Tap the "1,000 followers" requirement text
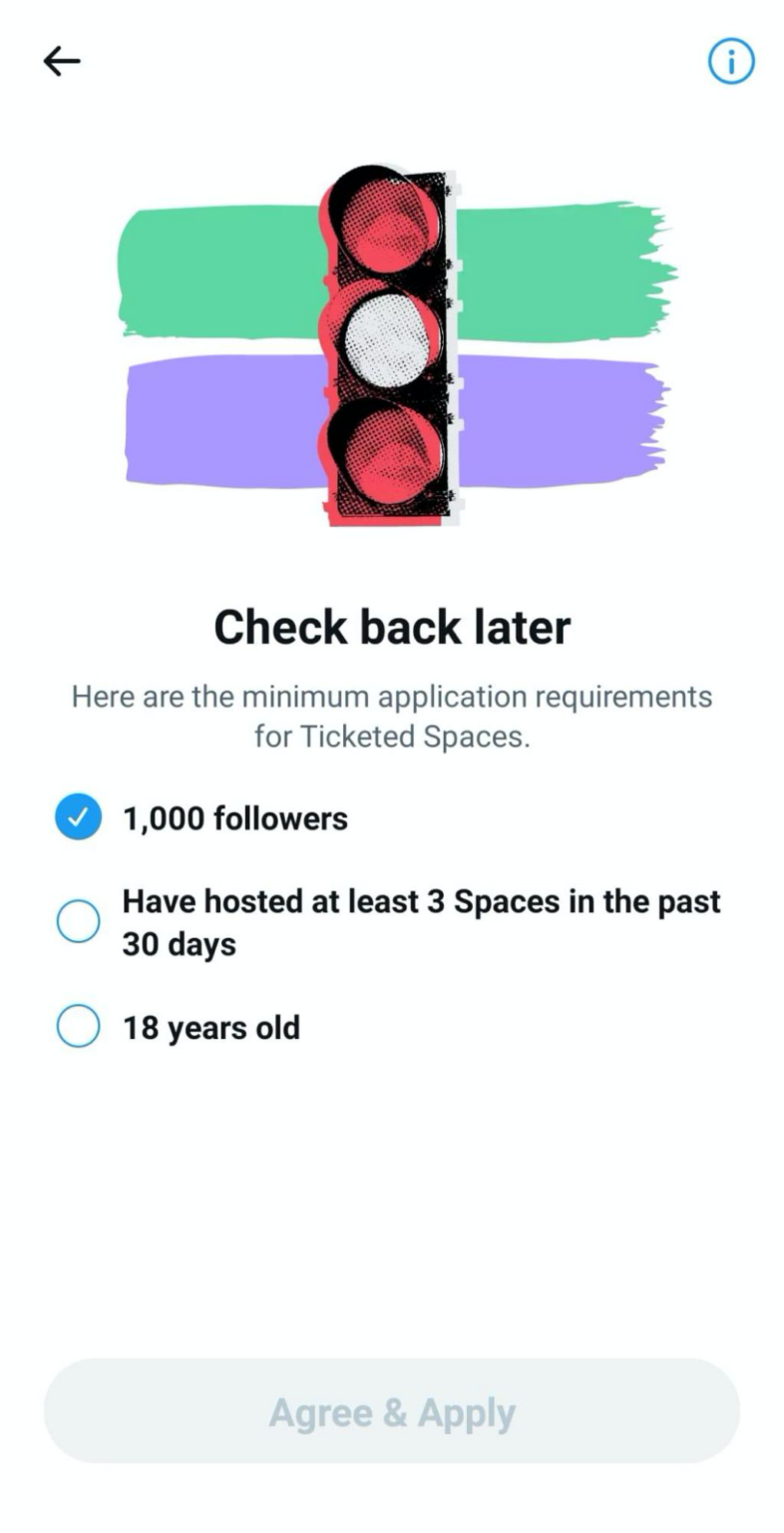Viewport: 784px width, 1533px height. tap(235, 818)
